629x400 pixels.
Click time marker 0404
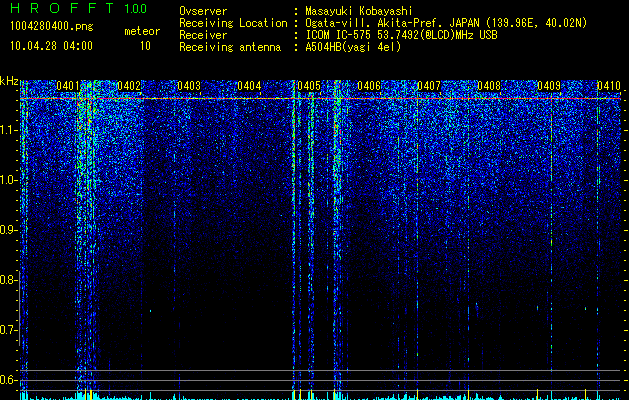coord(249,85)
